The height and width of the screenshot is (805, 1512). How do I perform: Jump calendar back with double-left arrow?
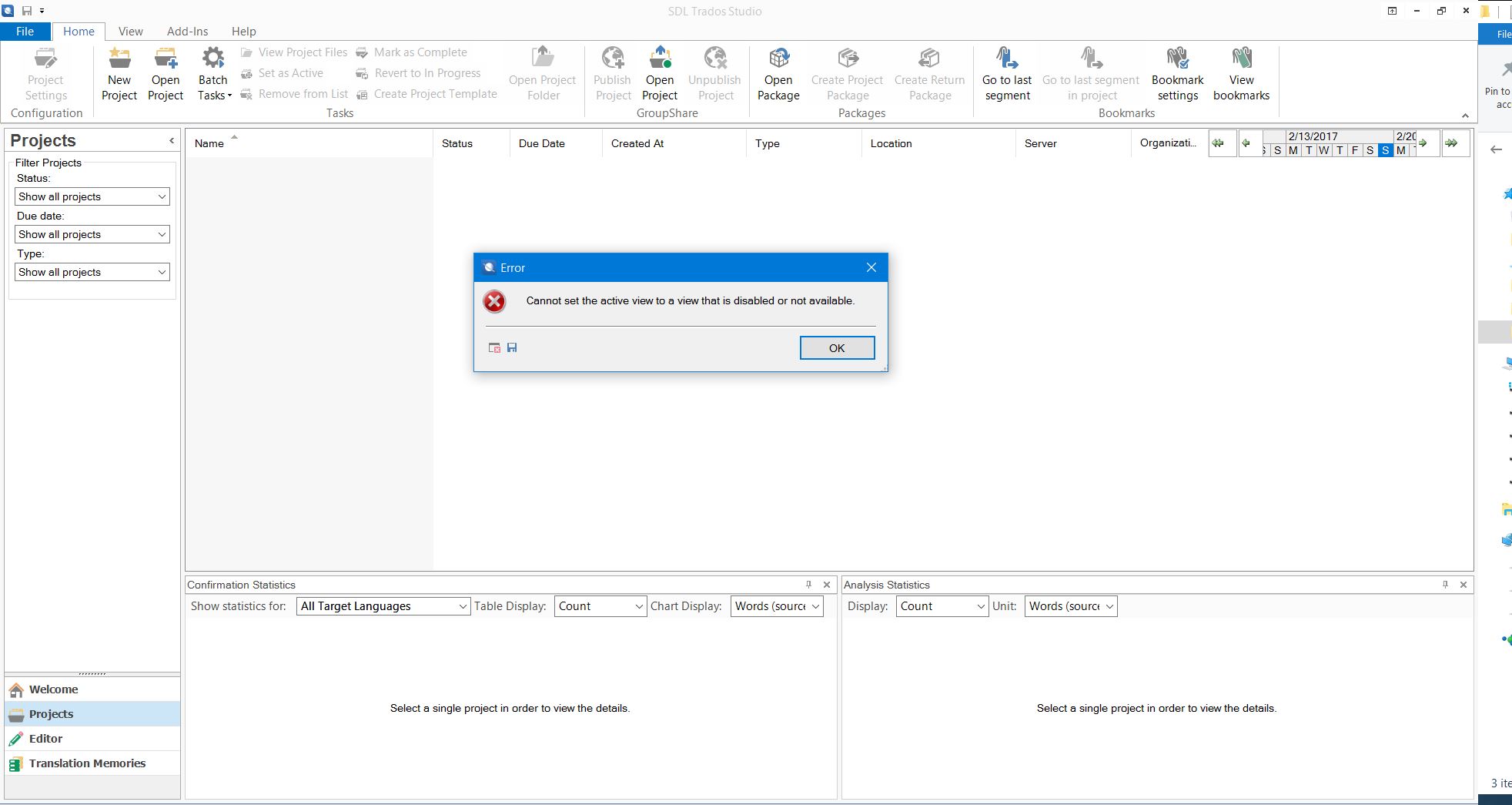pyautogui.click(x=1223, y=143)
